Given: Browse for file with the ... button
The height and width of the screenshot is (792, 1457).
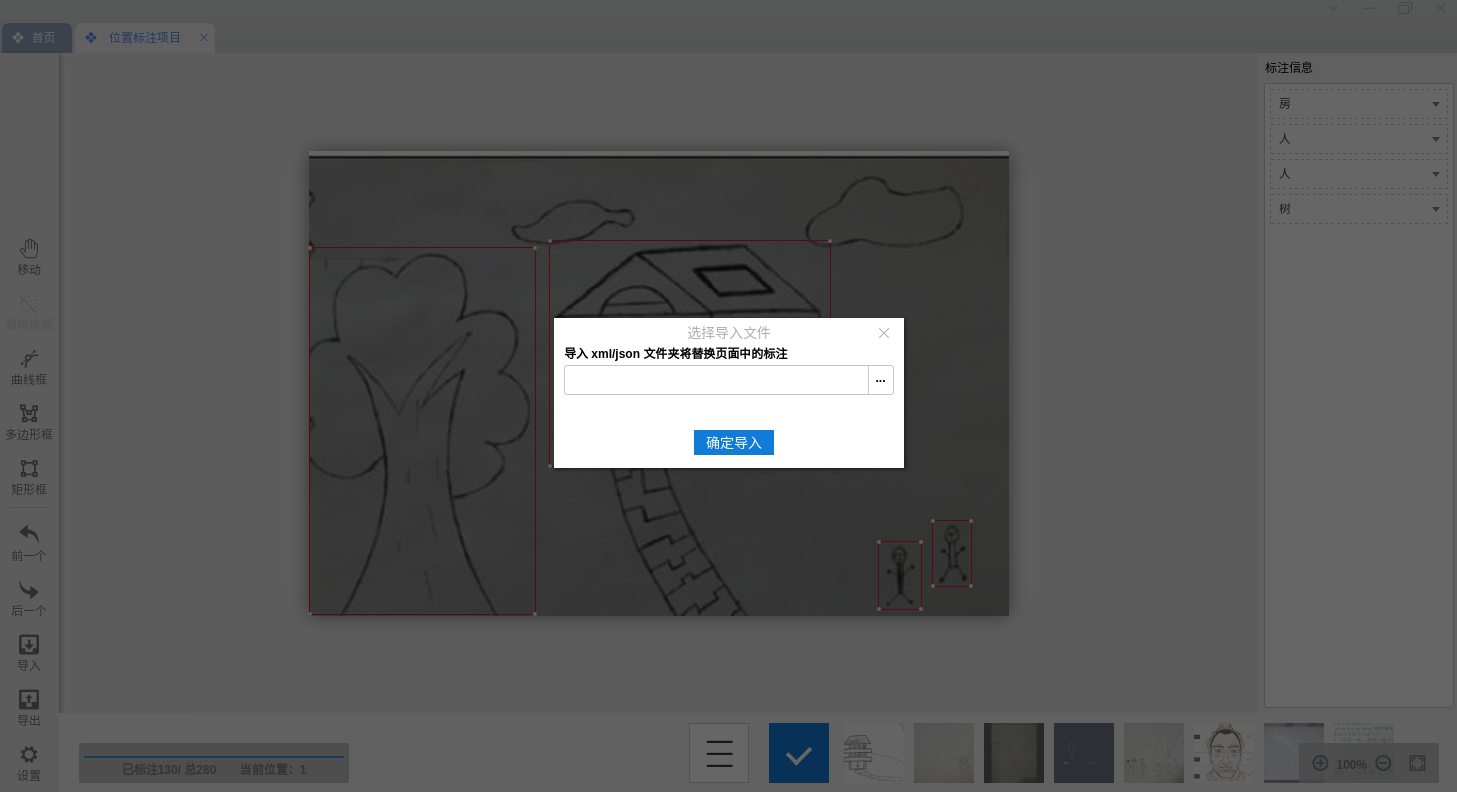Looking at the screenshot, I should (x=881, y=380).
